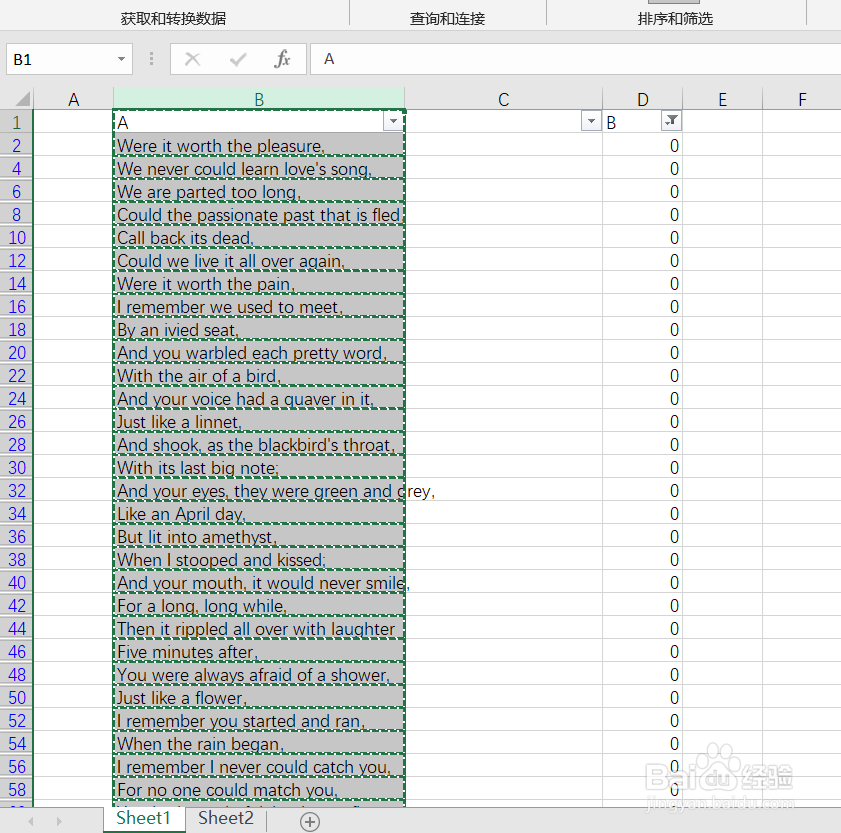Click cell 'Then it rippled all over with laughter'
Image resolution: width=841 pixels, height=833 pixels.
pos(259,628)
